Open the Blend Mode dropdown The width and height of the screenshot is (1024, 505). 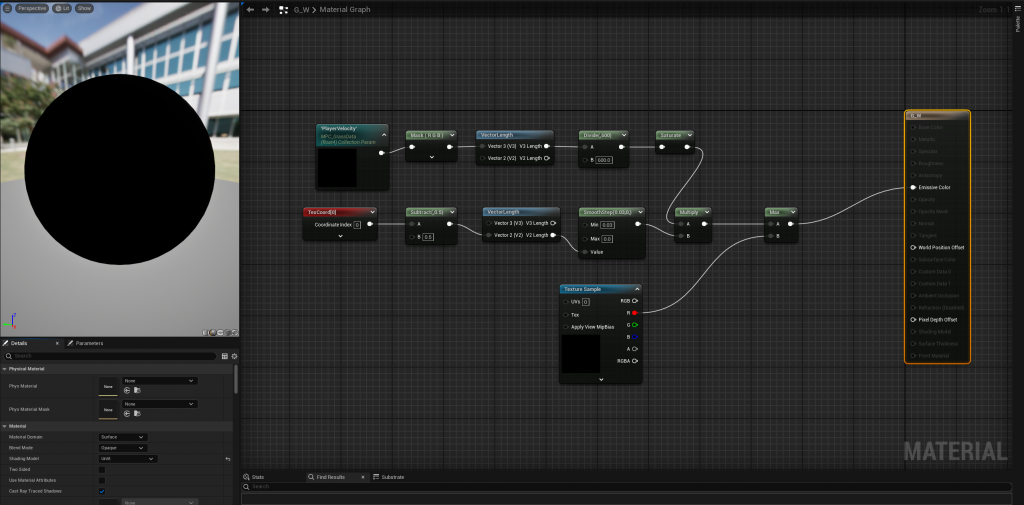pyautogui.click(x=122, y=448)
